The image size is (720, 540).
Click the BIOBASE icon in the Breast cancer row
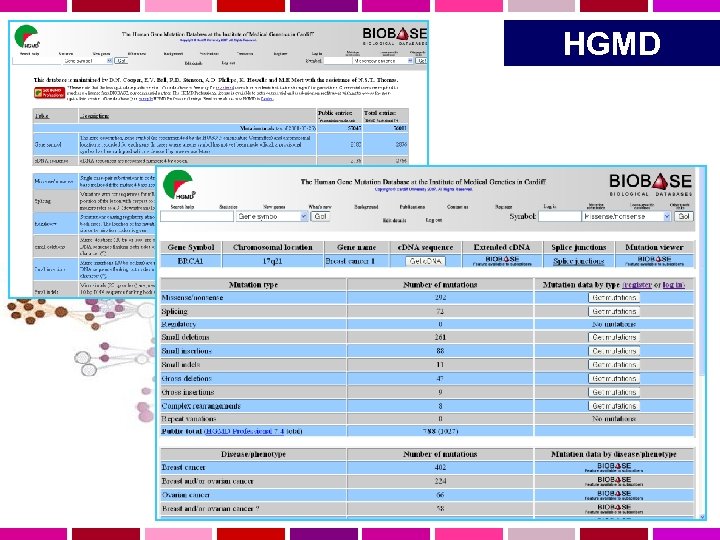tap(614, 467)
